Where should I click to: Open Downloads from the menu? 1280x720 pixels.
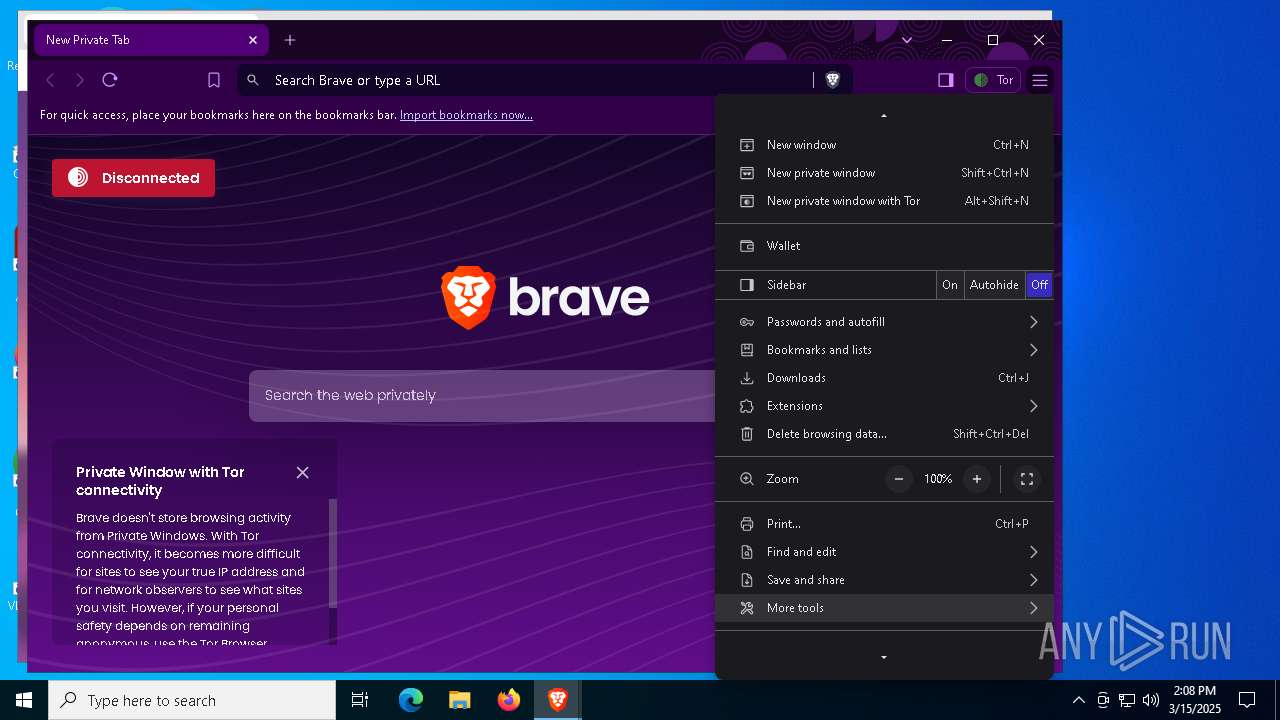884,378
